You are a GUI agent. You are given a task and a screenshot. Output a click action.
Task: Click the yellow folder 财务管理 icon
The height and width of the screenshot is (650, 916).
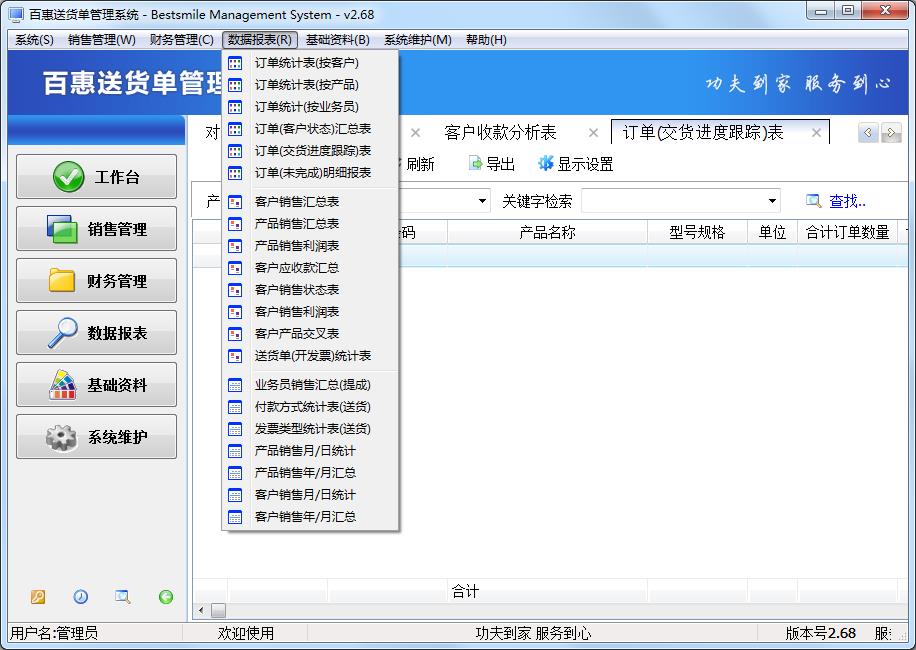tap(62, 281)
